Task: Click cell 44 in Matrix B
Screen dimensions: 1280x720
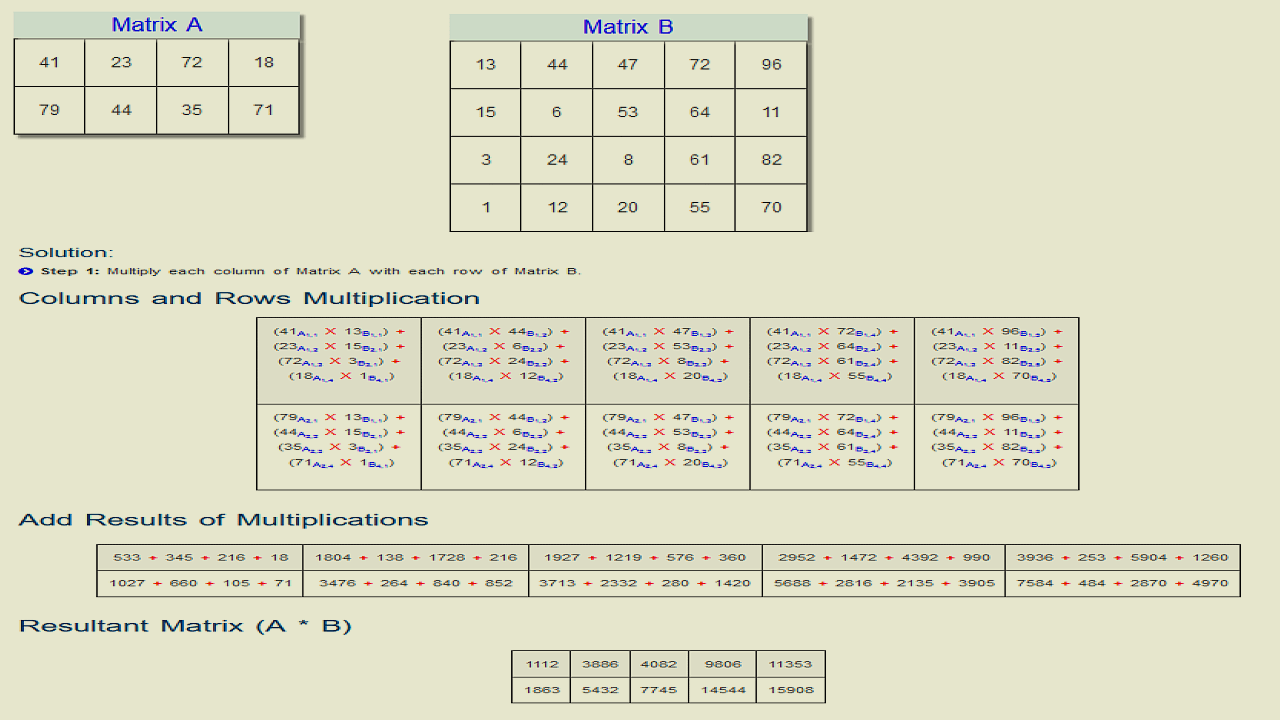Action: click(557, 64)
